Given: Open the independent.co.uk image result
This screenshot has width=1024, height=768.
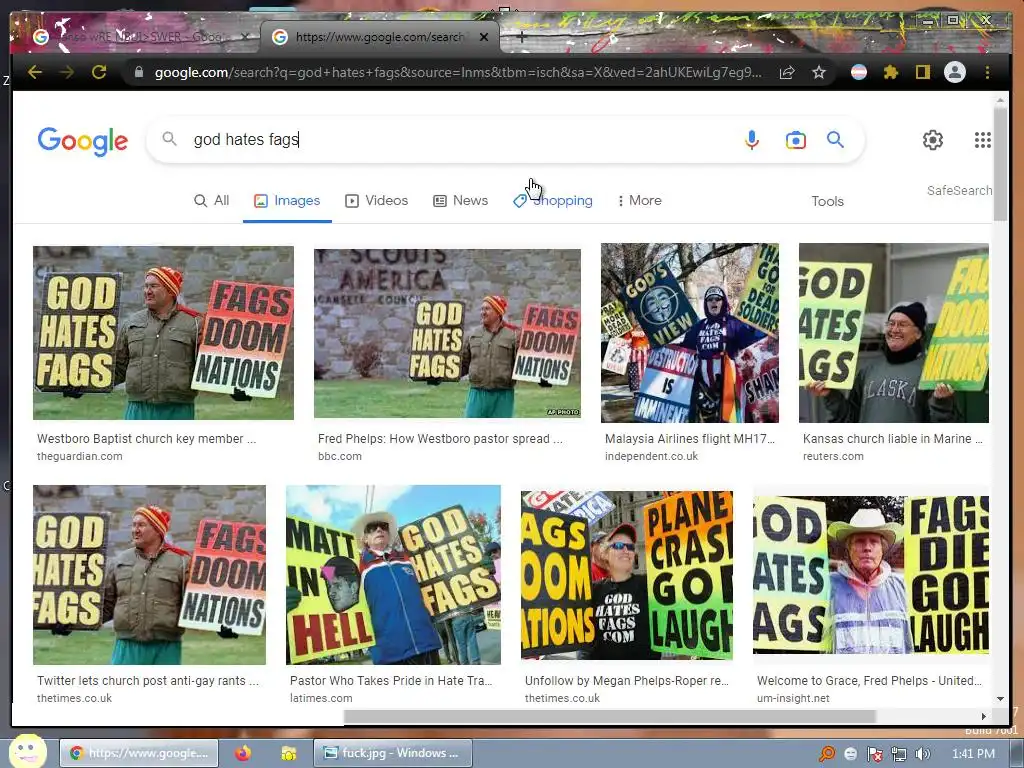Looking at the screenshot, I should (690, 333).
